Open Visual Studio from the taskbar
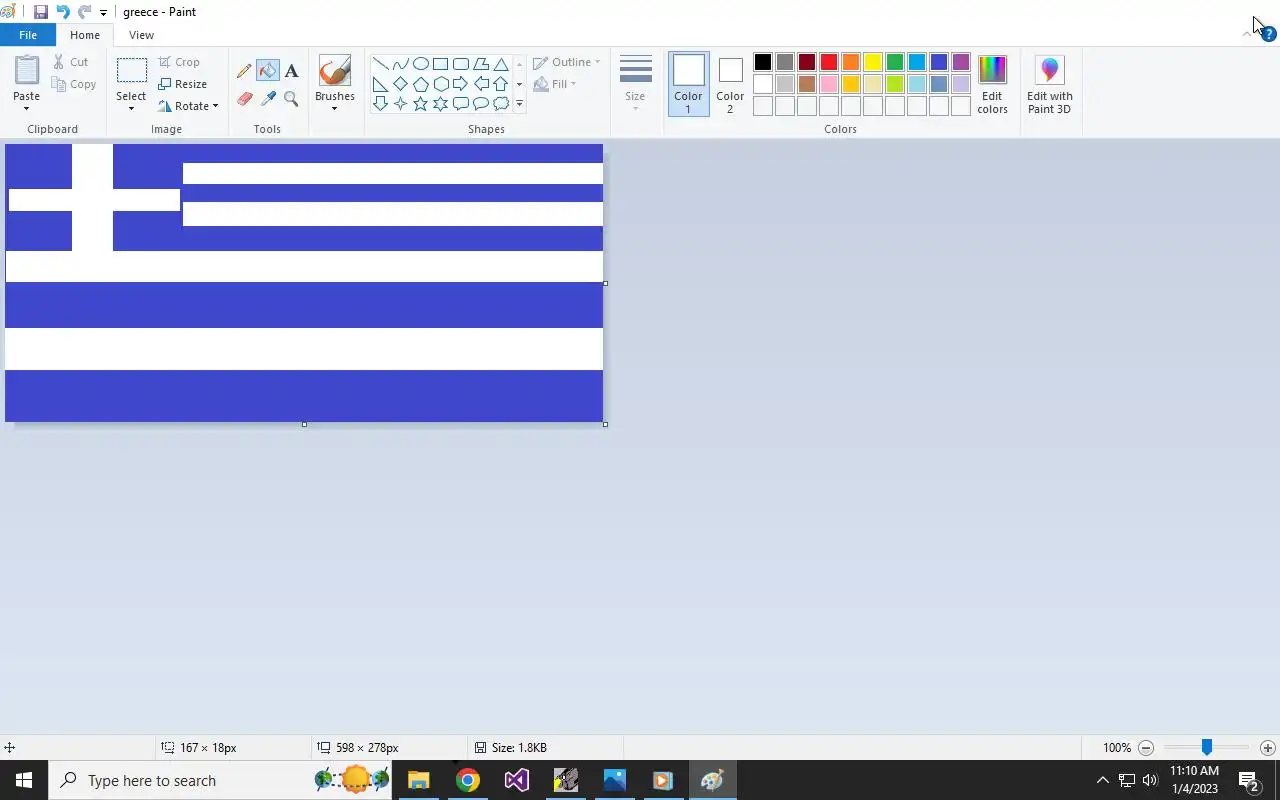The width and height of the screenshot is (1280, 800). [516, 780]
